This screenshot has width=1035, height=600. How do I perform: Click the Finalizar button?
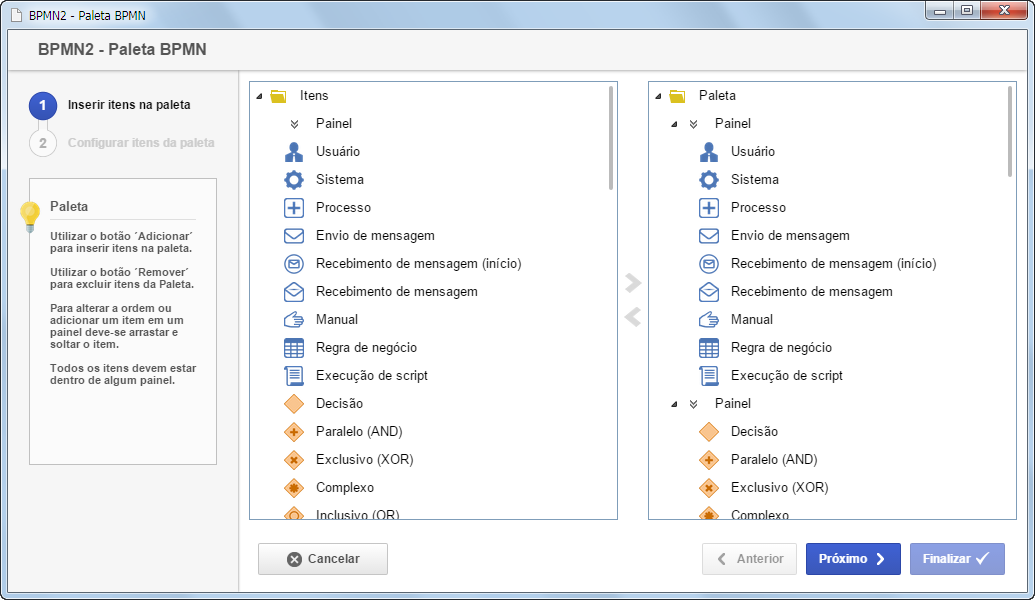957,559
